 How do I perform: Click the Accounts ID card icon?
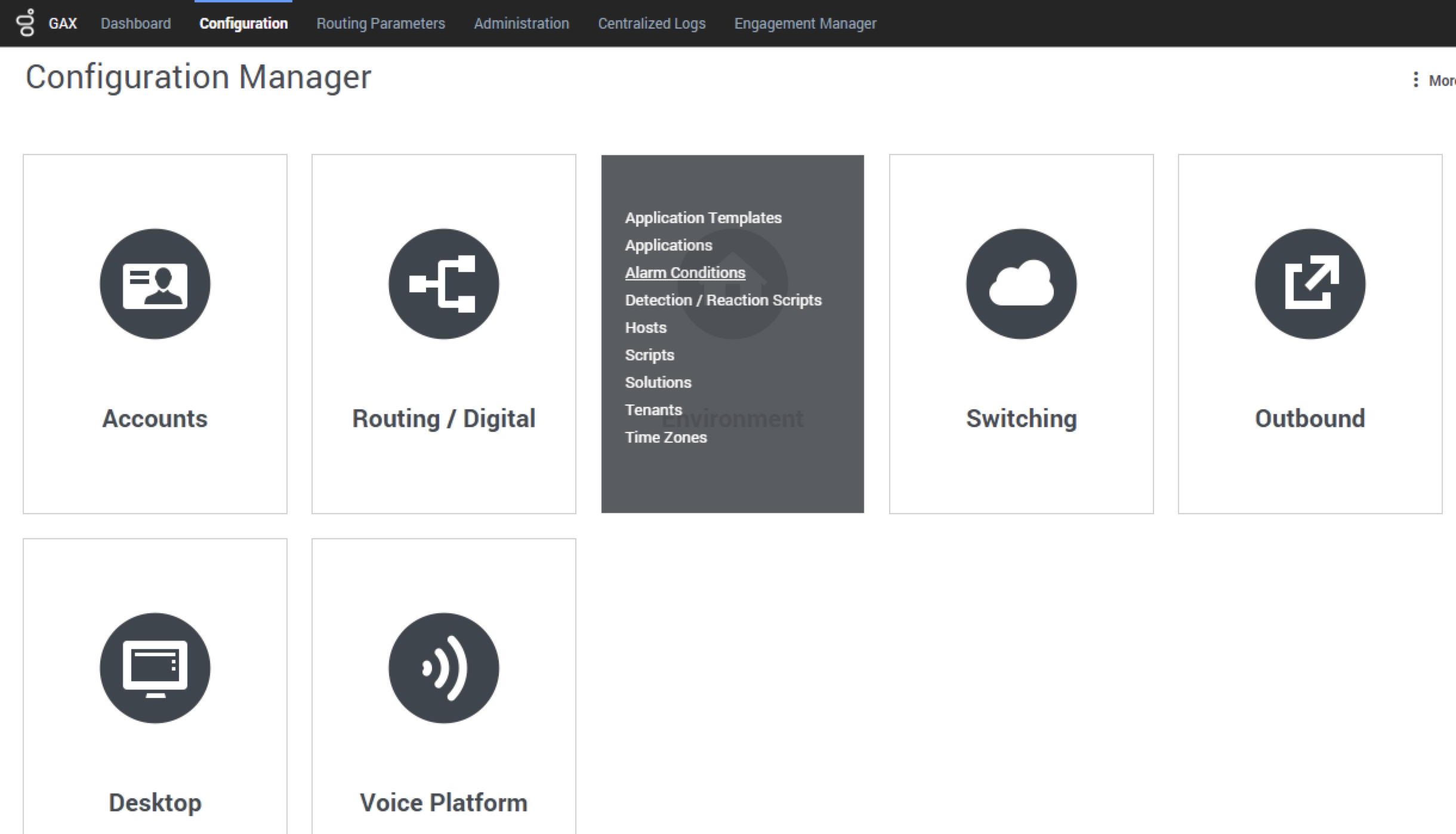pos(155,284)
